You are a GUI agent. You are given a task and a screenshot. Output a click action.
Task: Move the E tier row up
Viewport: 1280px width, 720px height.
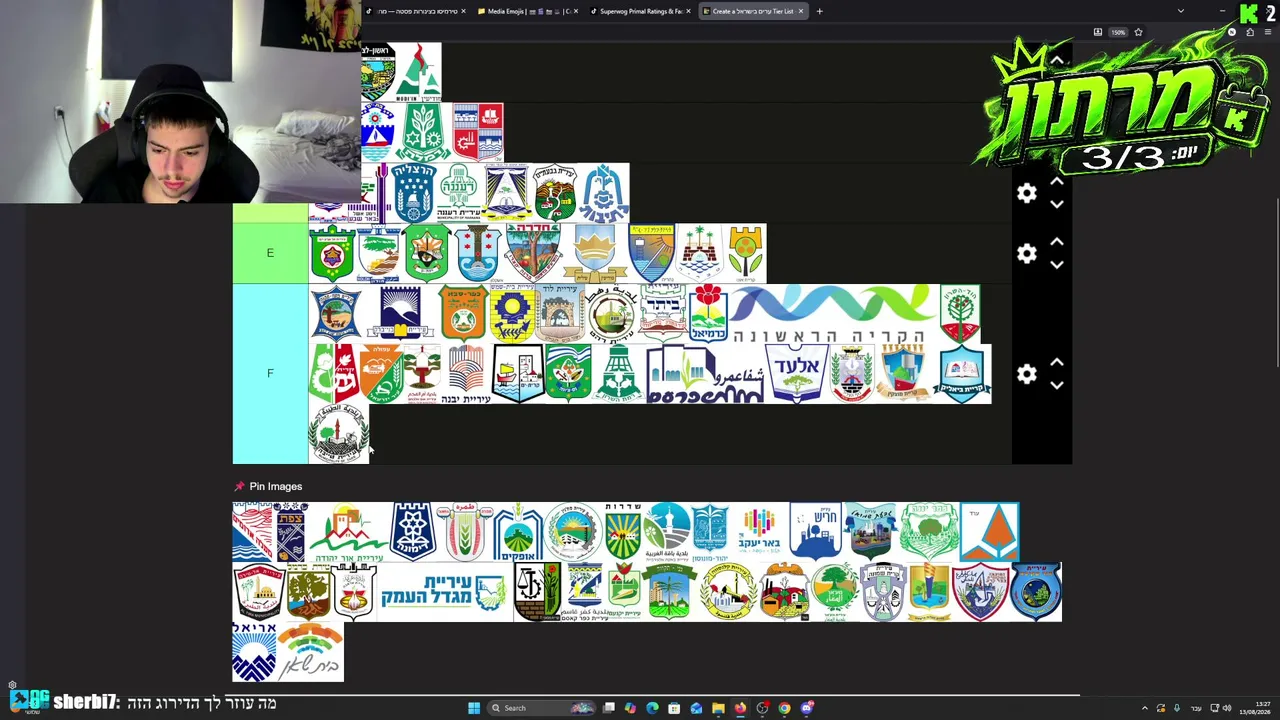pyautogui.click(x=1057, y=242)
